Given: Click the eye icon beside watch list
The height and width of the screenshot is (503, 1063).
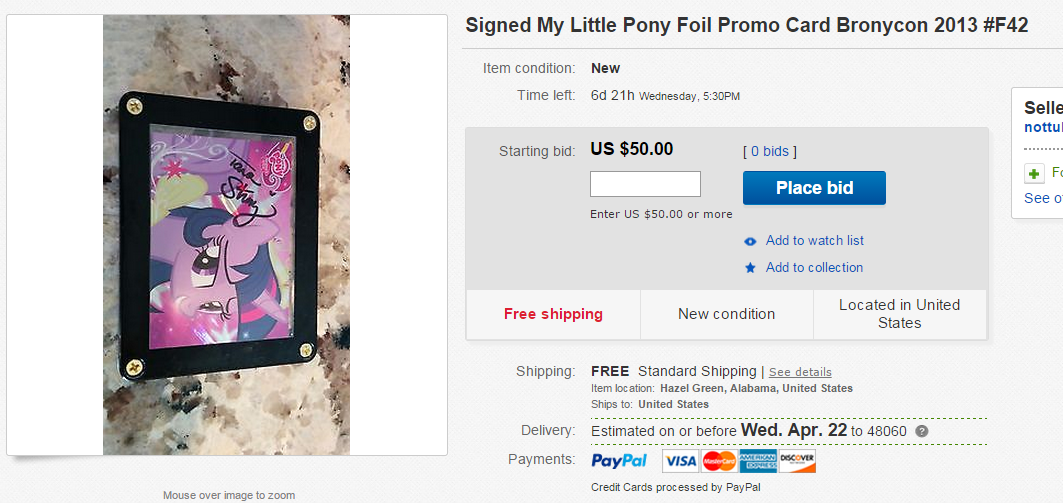Looking at the screenshot, I should [x=750, y=241].
